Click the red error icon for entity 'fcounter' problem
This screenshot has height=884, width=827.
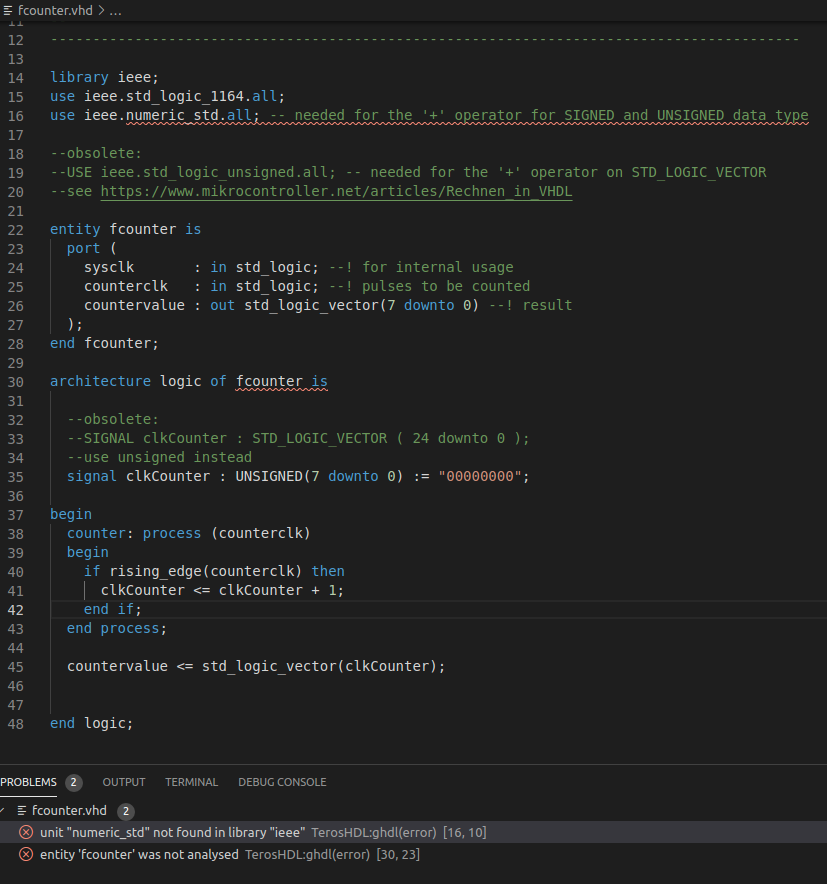pyautogui.click(x=26, y=854)
